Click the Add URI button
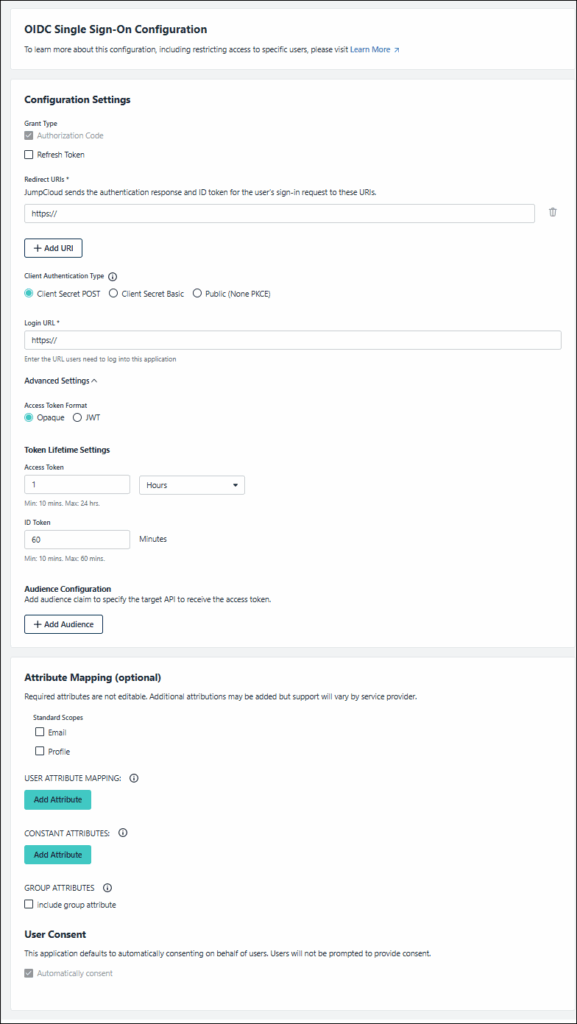 click(x=53, y=247)
